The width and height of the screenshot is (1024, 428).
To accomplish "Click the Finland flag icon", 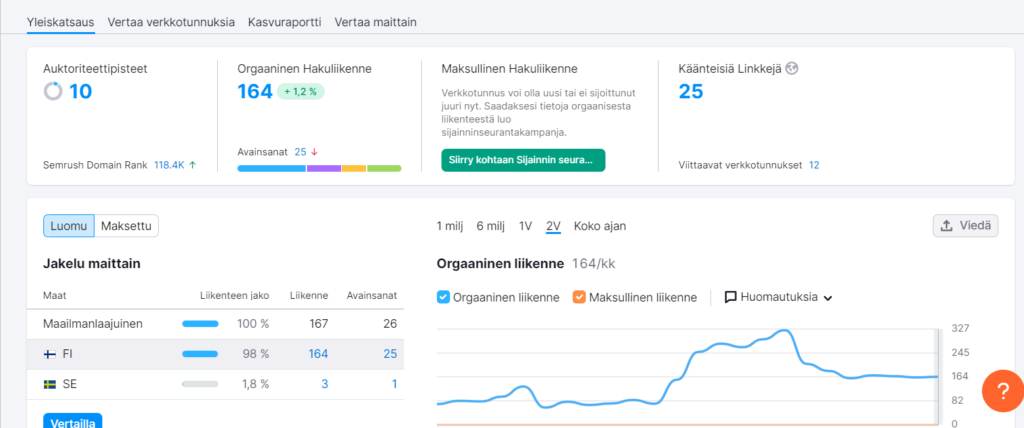I will pos(50,354).
